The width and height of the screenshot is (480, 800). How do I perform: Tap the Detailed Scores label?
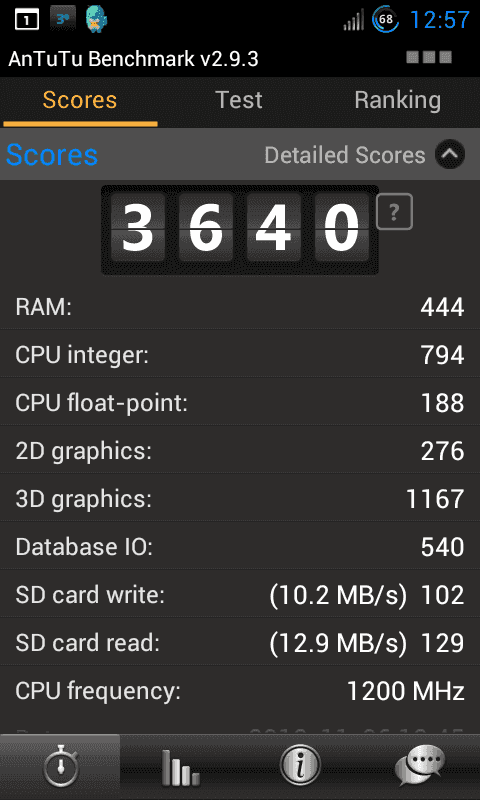345,155
